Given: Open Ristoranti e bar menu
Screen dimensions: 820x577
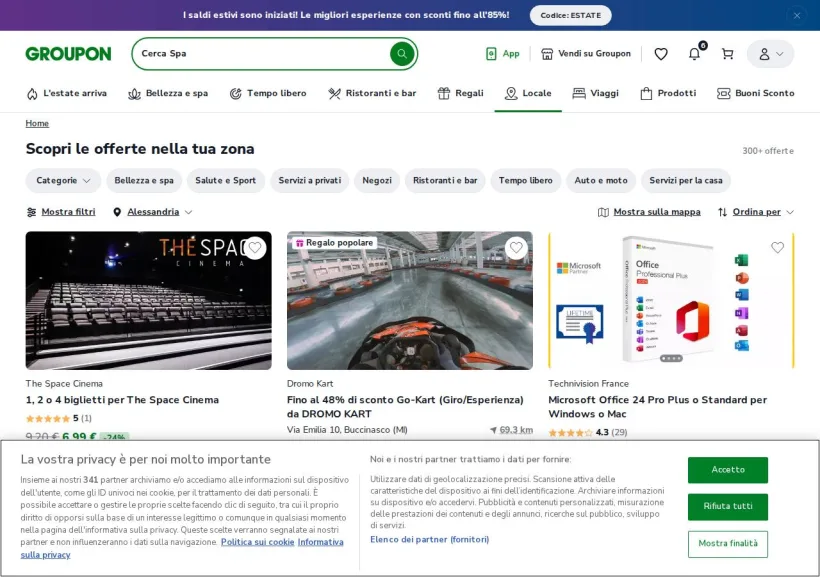Looking at the screenshot, I should coord(372,93).
